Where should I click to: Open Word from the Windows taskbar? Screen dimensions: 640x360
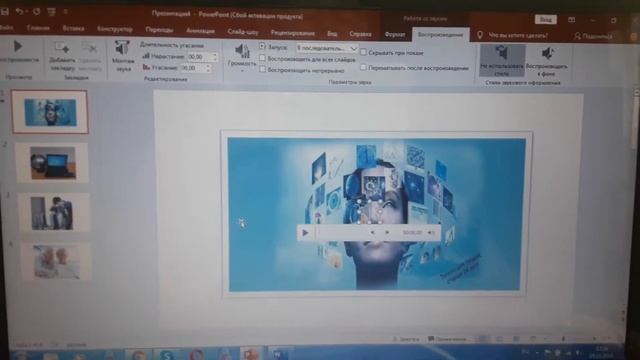point(279,354)
